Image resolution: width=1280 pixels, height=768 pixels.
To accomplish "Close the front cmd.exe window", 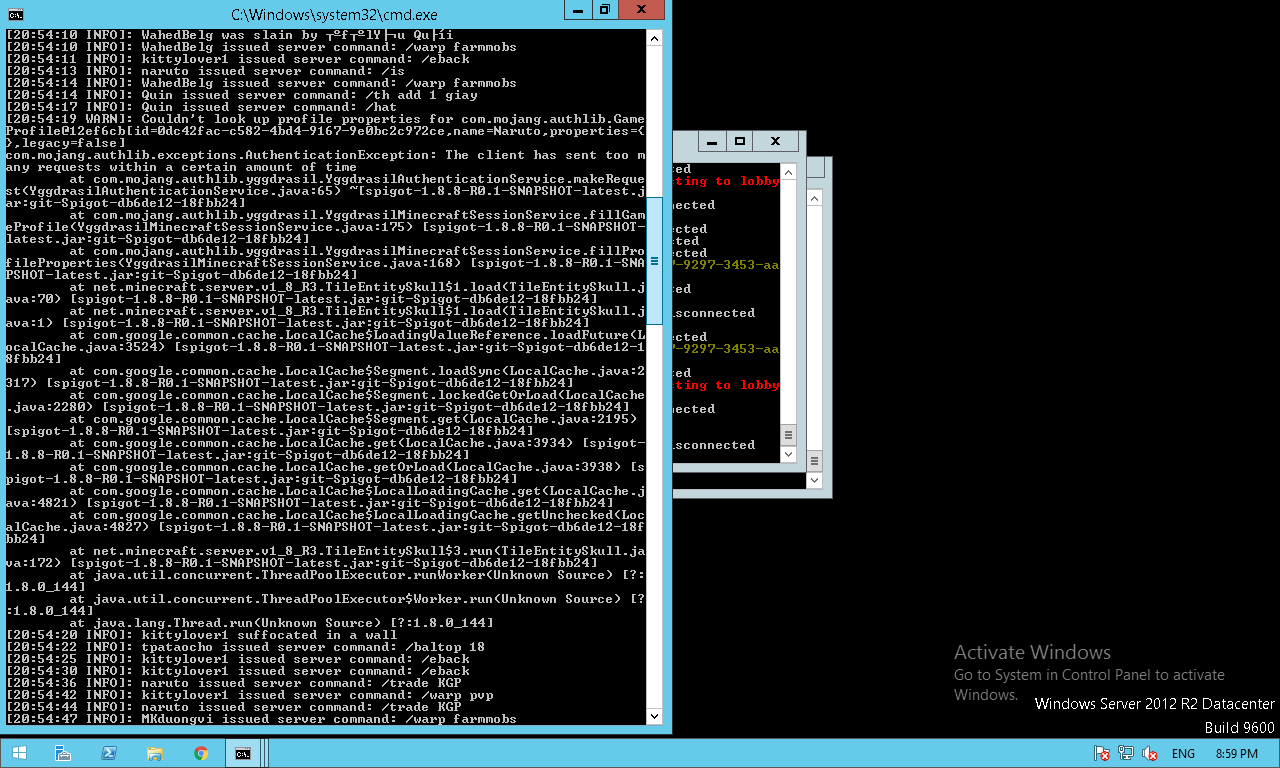I will (643, 10).
